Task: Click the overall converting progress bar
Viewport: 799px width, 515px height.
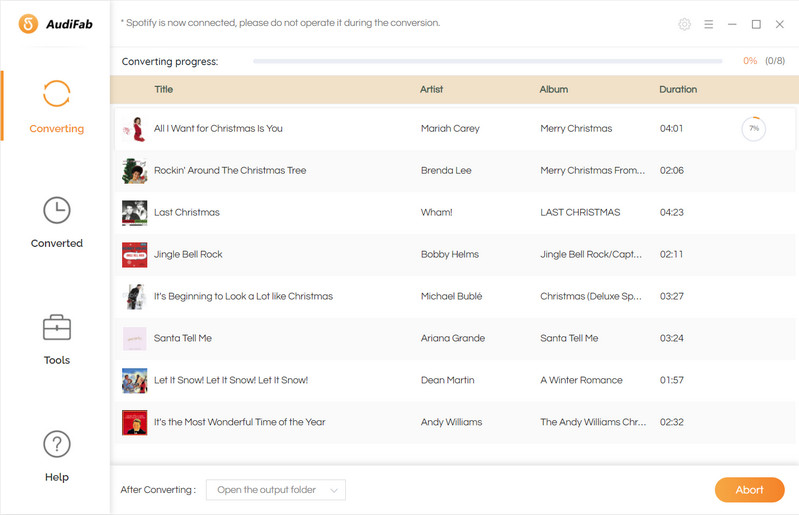Action: click(x=488, y=61)
